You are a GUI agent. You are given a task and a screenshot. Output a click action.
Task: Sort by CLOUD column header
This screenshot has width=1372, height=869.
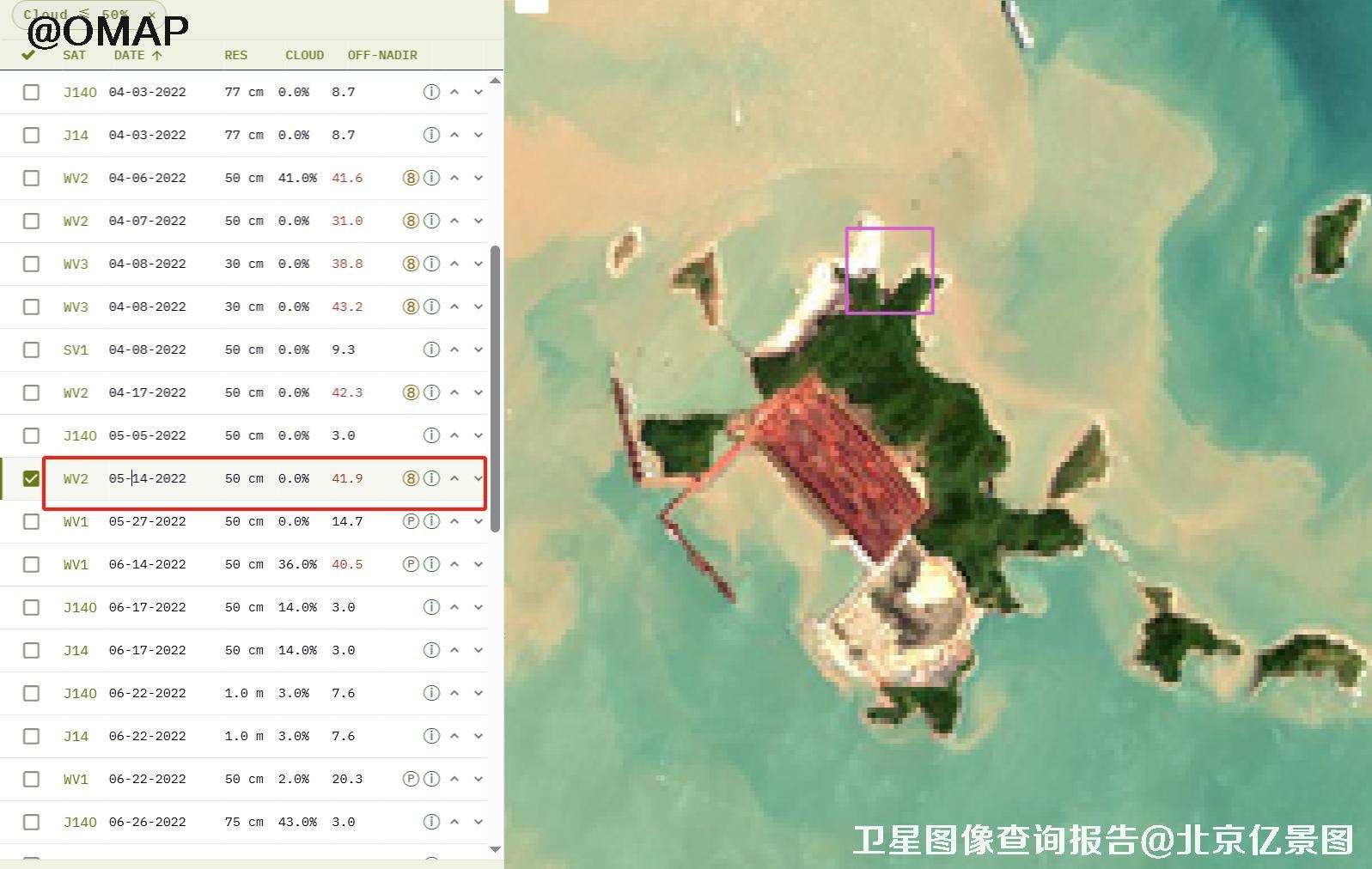(304, 55)
